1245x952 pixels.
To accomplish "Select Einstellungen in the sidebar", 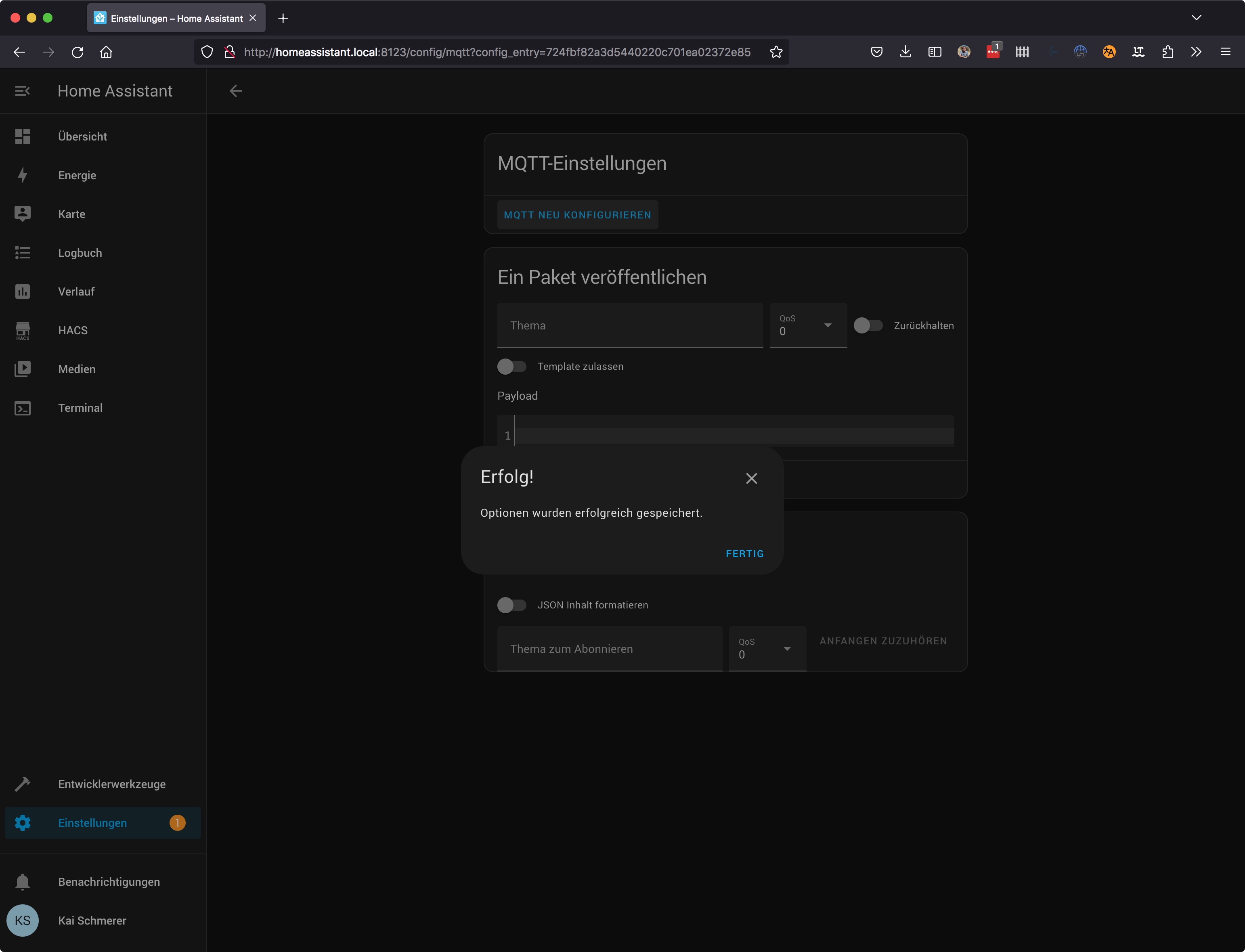I will 92,823.
